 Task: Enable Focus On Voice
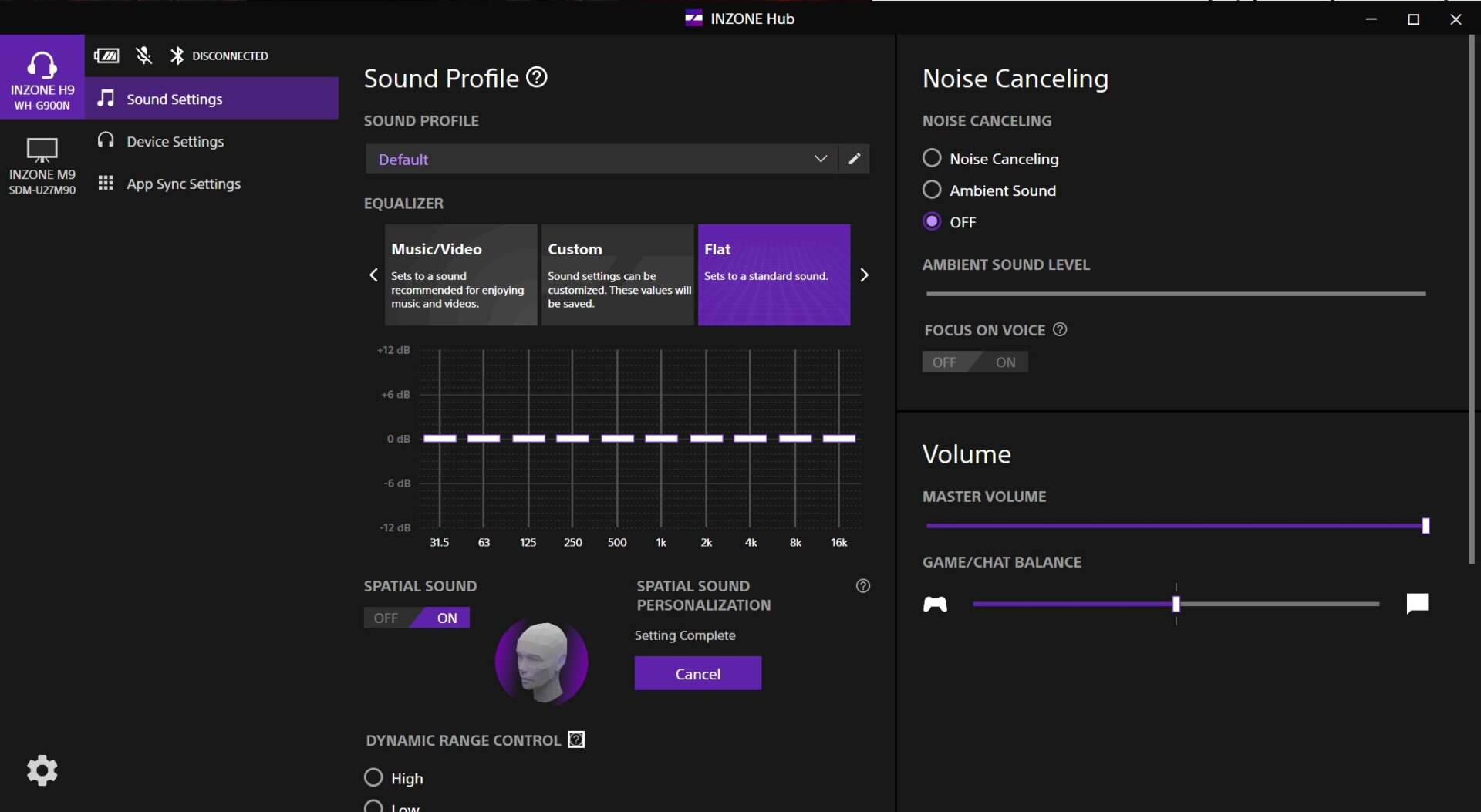[x=1004, y=362]
